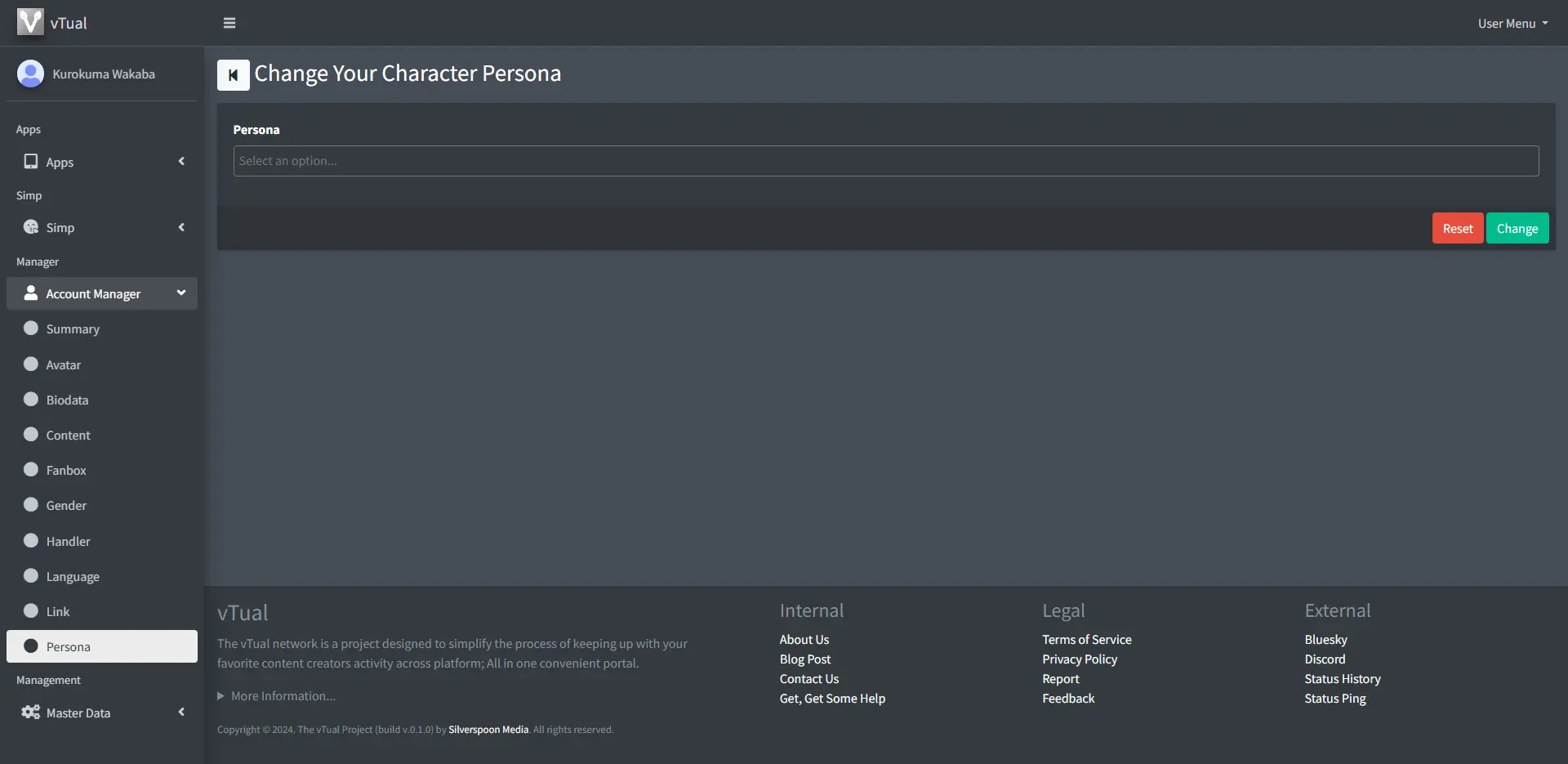Click the back arrow icon beside the page title
This screenshot has height=764, width=1568.
click(x=233, y=75)
